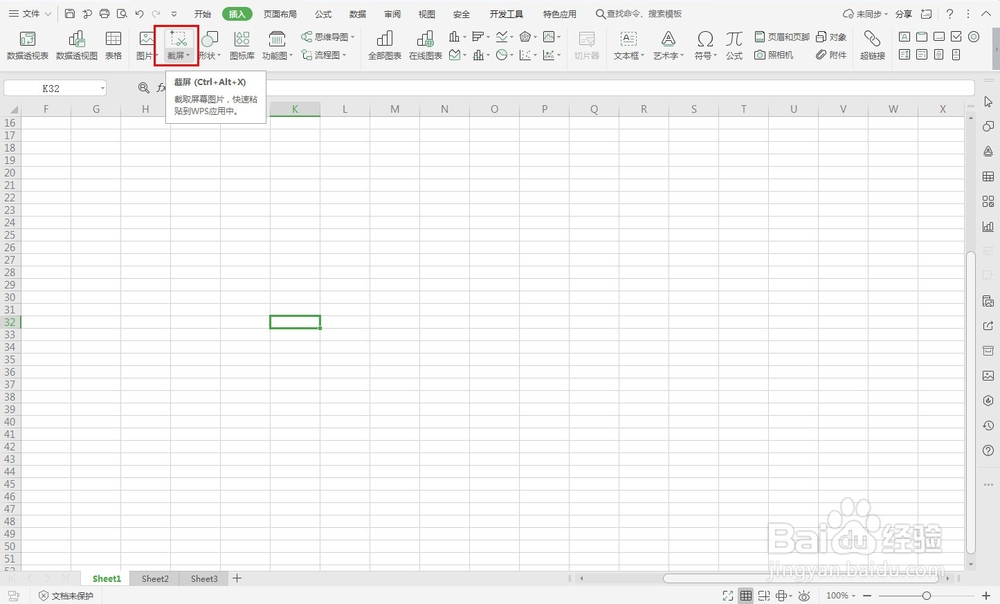Click the 分享 share button
Screen dimensions: 1000x604
click(x=904, y=13)
